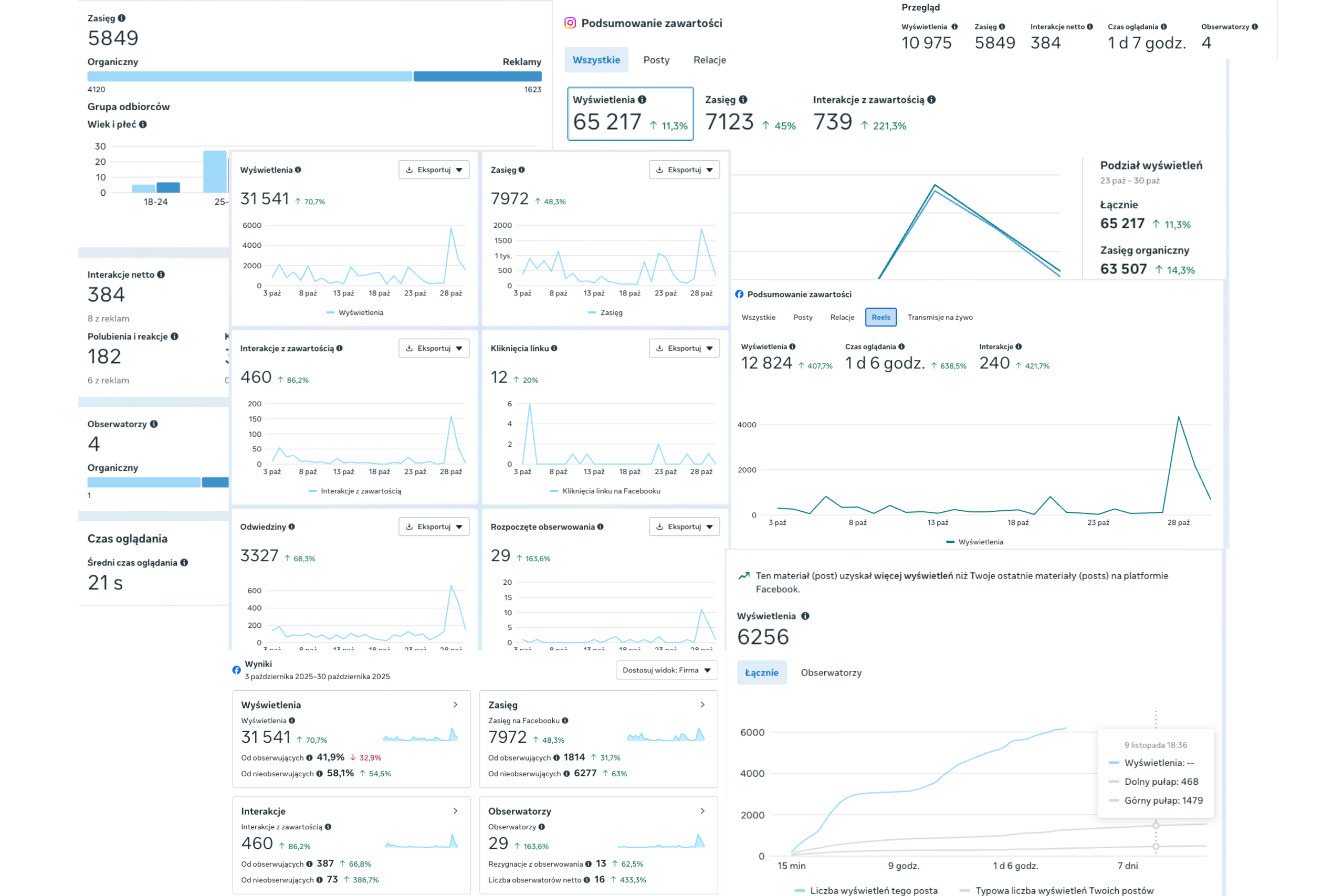Image resolution: width=1344 pixels, height=896 pixels.
Task: Click Eksportuj button in Odwiedziny chart
Action: (434, 527)
